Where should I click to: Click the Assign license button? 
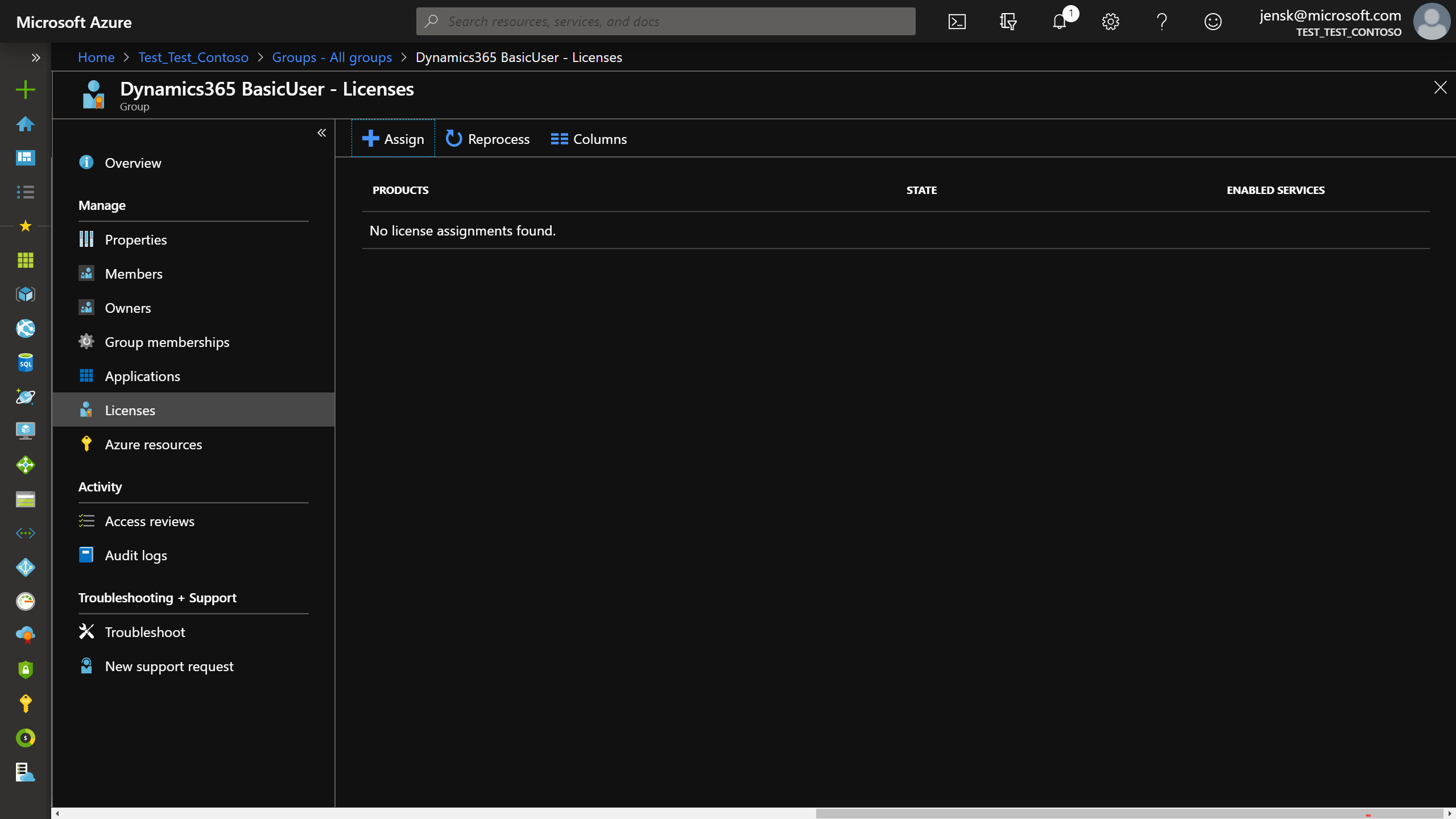tap(393, 139)
